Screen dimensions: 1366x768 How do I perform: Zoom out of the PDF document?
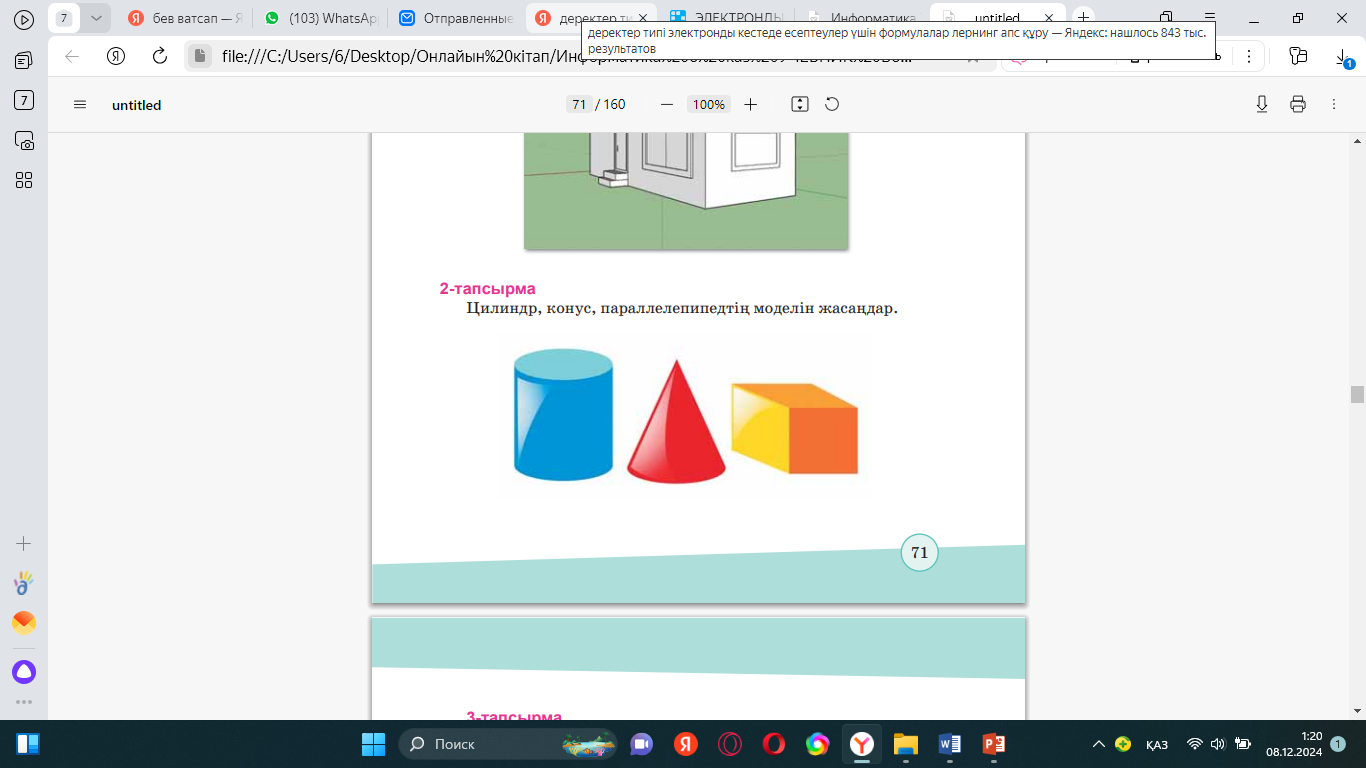point(667,104)
